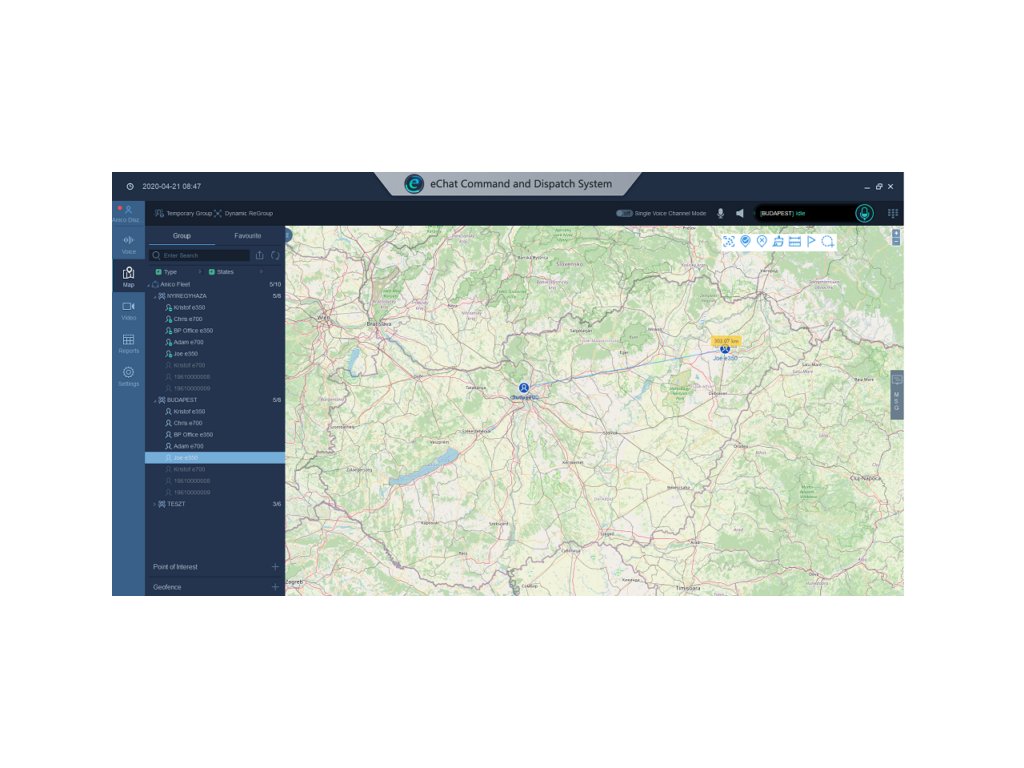Open the Map section in the sidebar
This screenshot has height=768, width=1024.
tap(129, 277)
